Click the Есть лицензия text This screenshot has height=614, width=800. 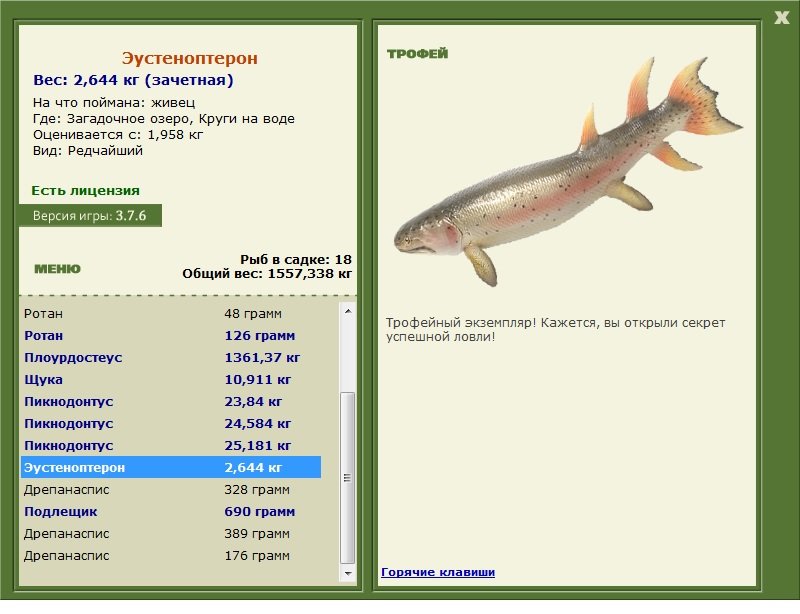85,190
